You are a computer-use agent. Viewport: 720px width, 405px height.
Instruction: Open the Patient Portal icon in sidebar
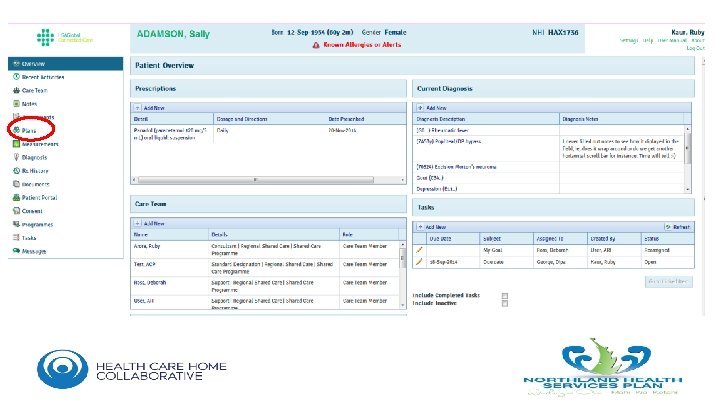(x=17, y=197)
